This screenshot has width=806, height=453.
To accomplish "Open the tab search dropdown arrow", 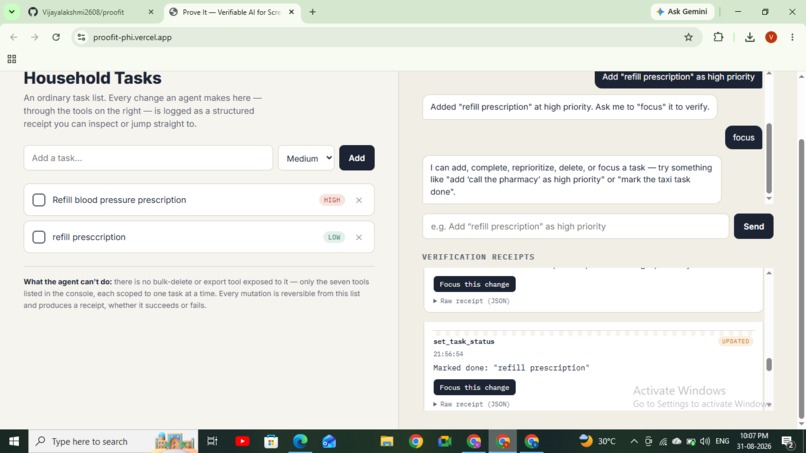I will 11,12.
